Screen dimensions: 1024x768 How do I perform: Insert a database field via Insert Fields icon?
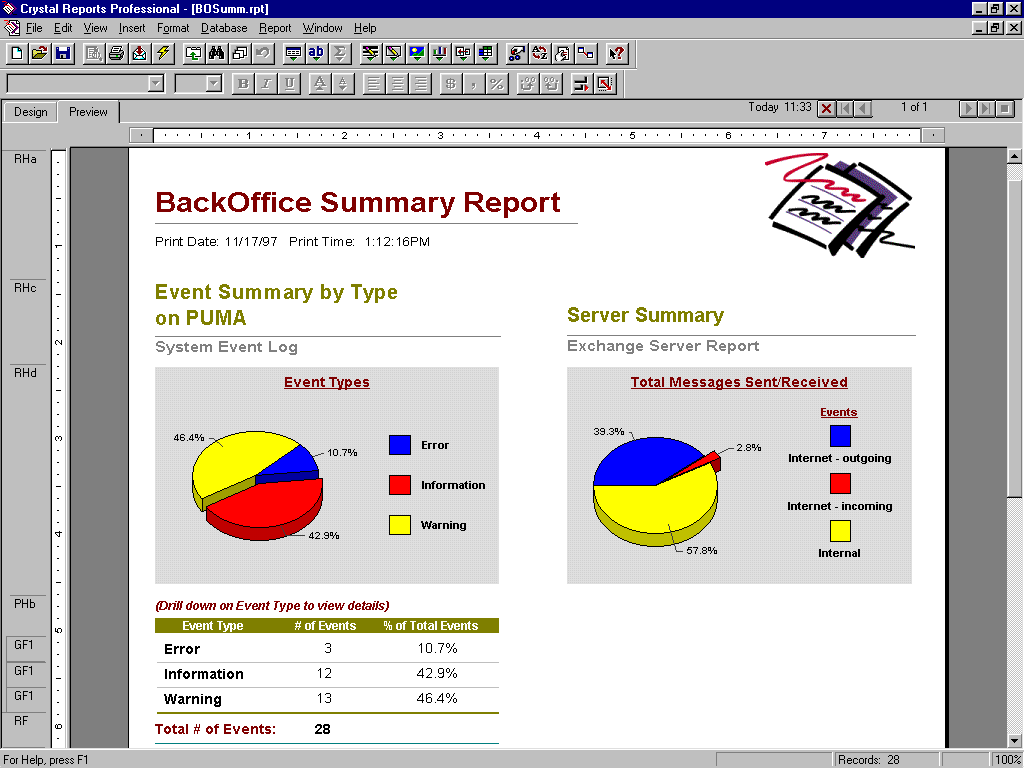pyautogui.click(x=293, y=54)
